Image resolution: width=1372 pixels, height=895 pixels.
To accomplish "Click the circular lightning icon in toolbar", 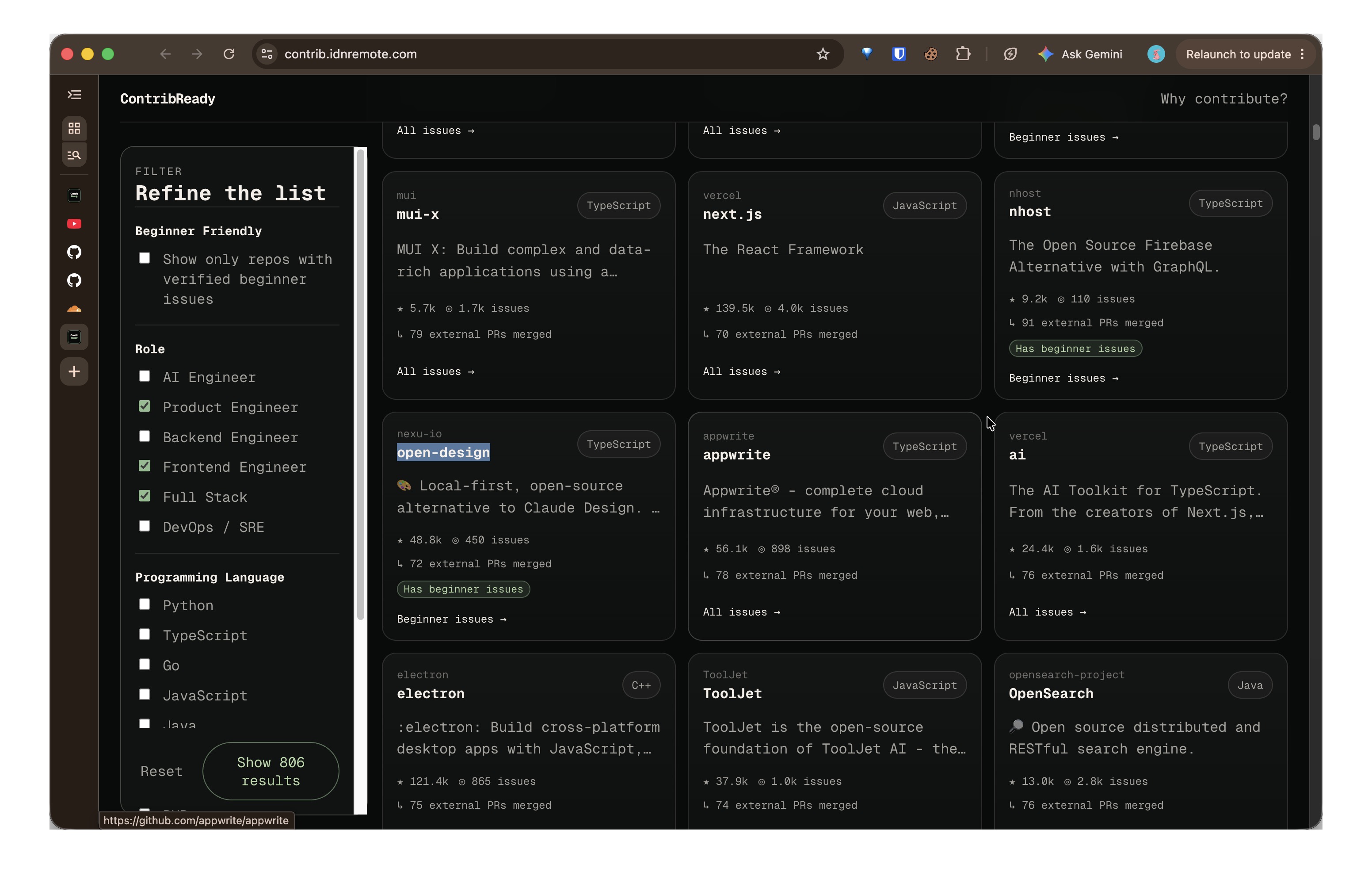I will pyautogui.click(x=1010, y=54).
